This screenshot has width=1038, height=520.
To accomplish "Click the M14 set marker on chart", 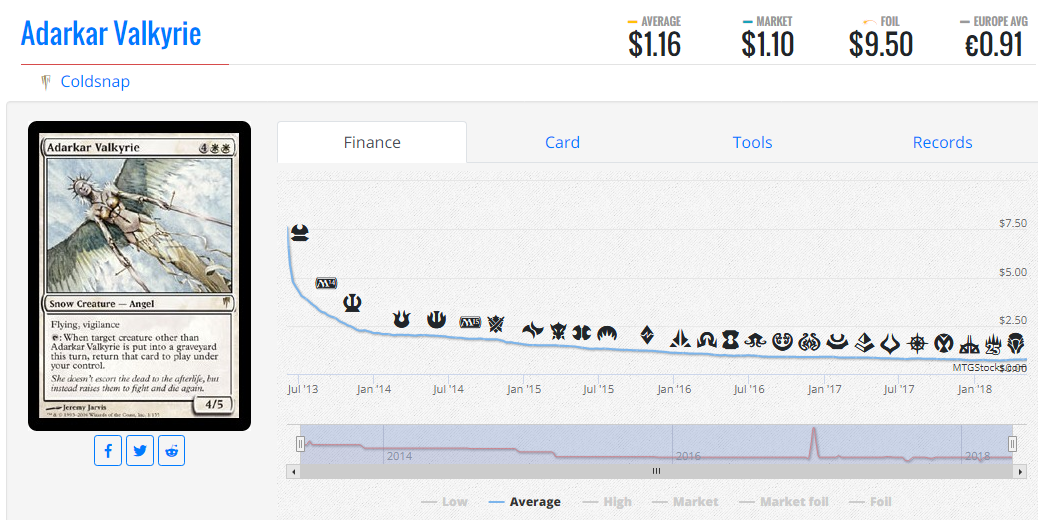I will click(326, 283).
